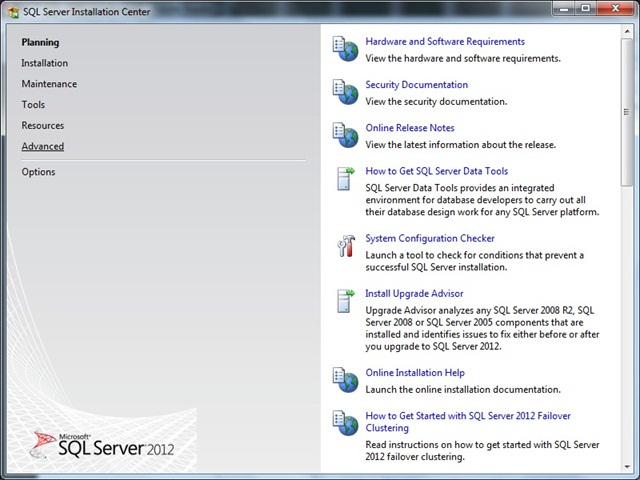This screenshot has height=480, width=640.
Task: Click the scrollbar down arrow
Action: click(627, 467)
